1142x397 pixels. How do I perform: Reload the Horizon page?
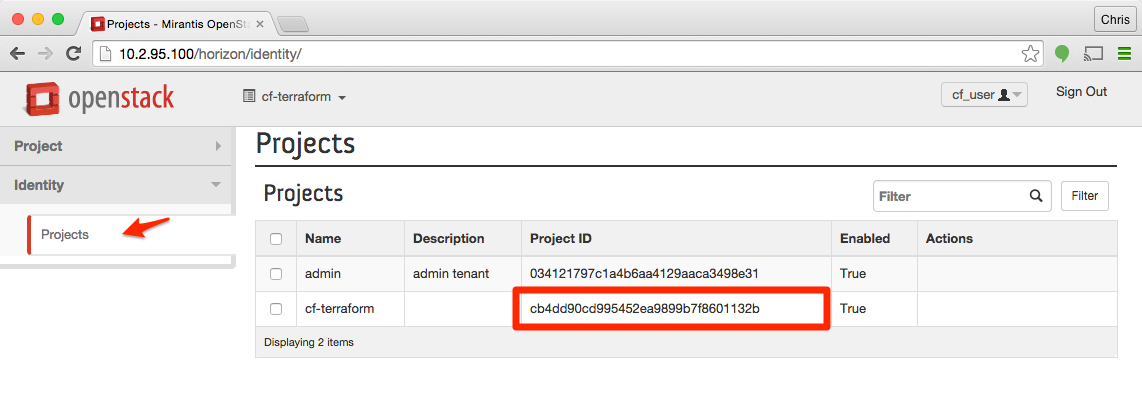click(x=74, y=53)
